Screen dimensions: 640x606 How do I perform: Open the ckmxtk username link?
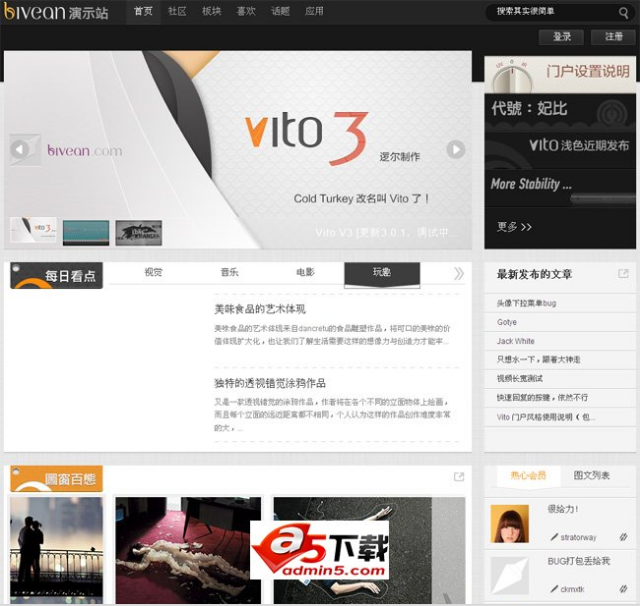click(572, 589)
